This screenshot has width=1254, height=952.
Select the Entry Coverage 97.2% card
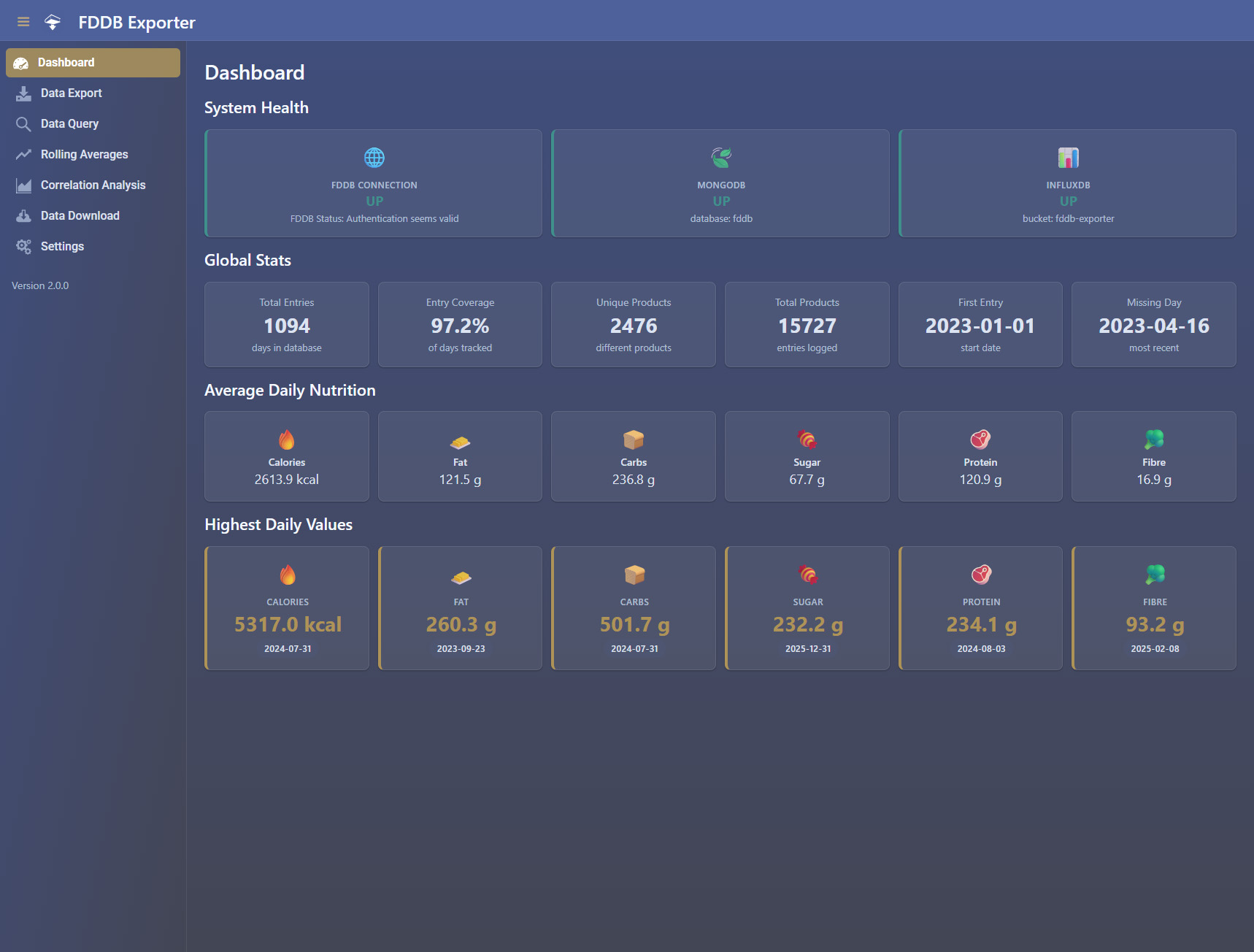pyautogui.click(x=460, y=325)
